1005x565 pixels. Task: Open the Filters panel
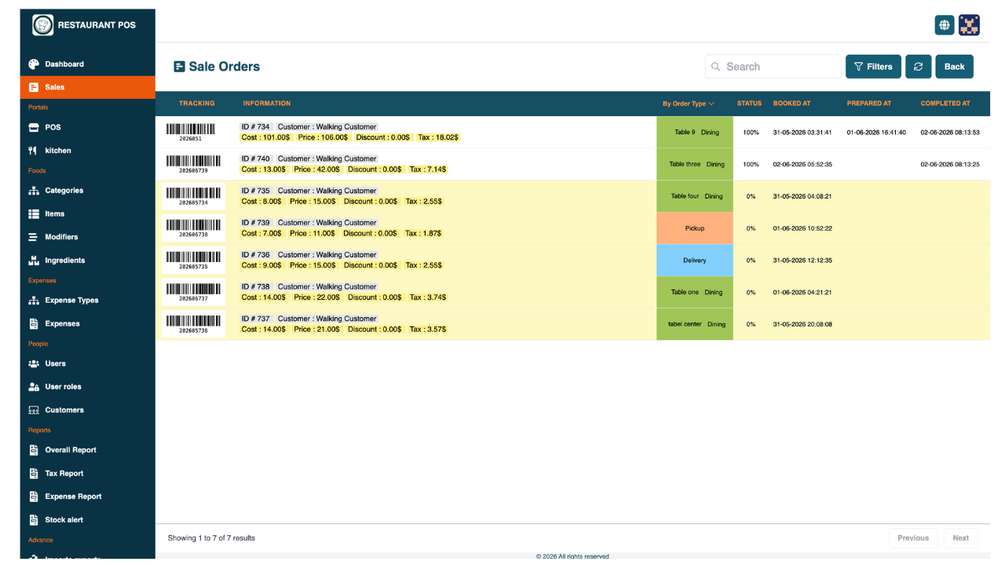tap(873, 67)
